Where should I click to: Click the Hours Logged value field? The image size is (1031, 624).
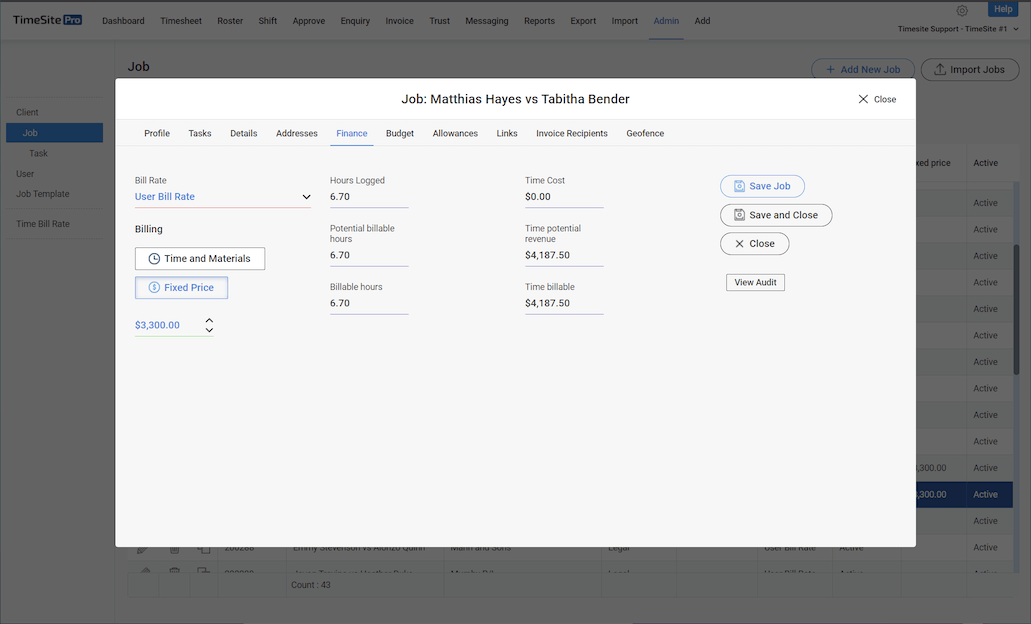click(369, 197)
